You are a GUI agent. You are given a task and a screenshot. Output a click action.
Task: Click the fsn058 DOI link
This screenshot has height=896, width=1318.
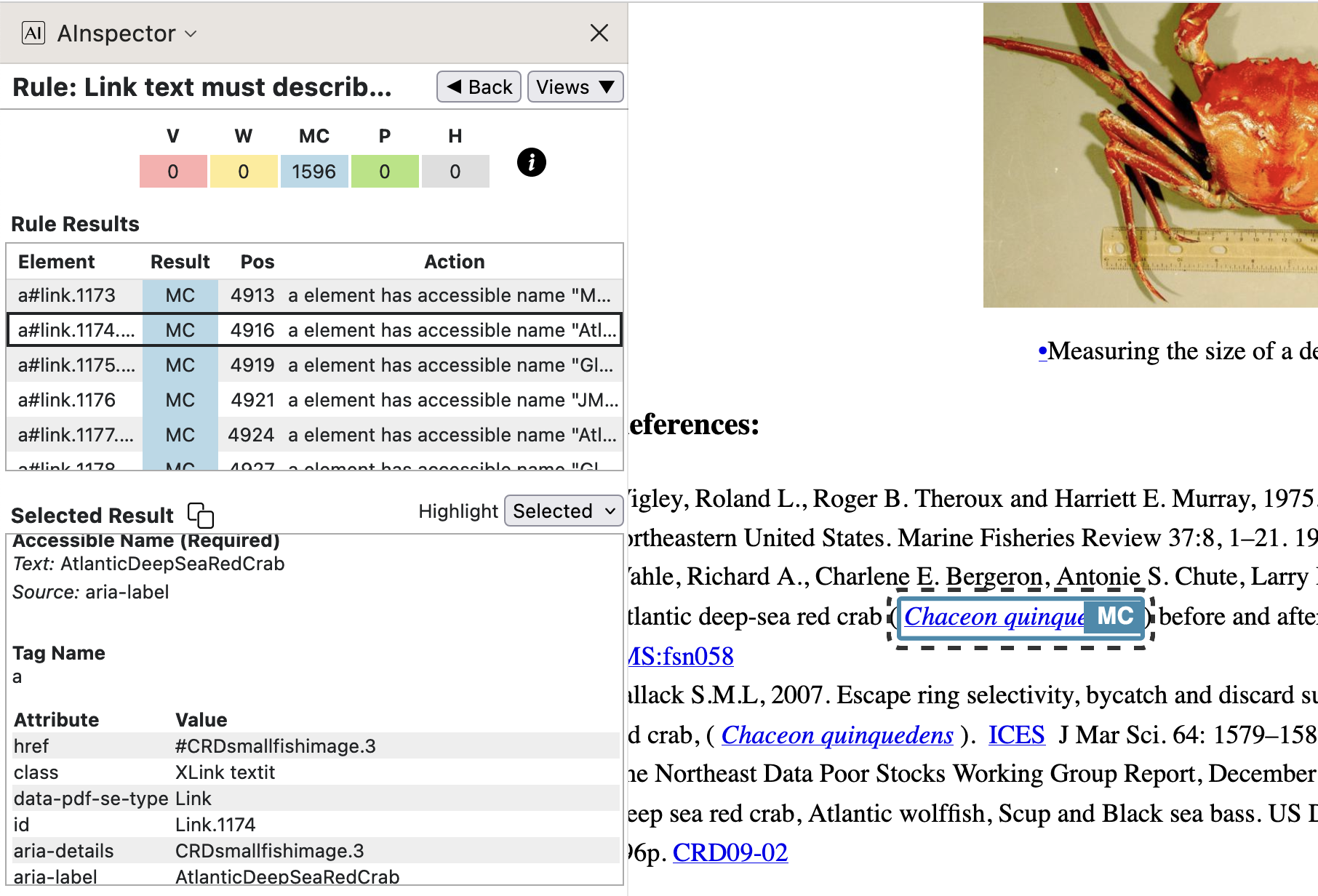coord(681,656)
